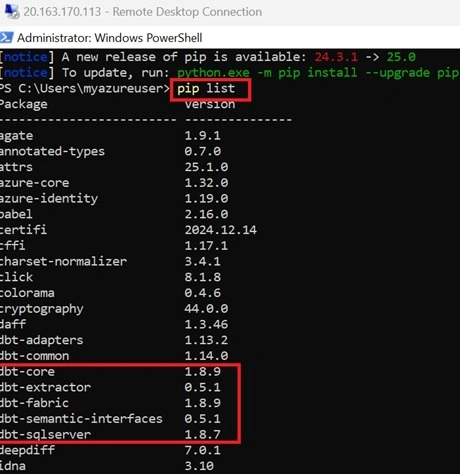
Task: Click the azure-core version 1.32.0
Action: (206, 183)
